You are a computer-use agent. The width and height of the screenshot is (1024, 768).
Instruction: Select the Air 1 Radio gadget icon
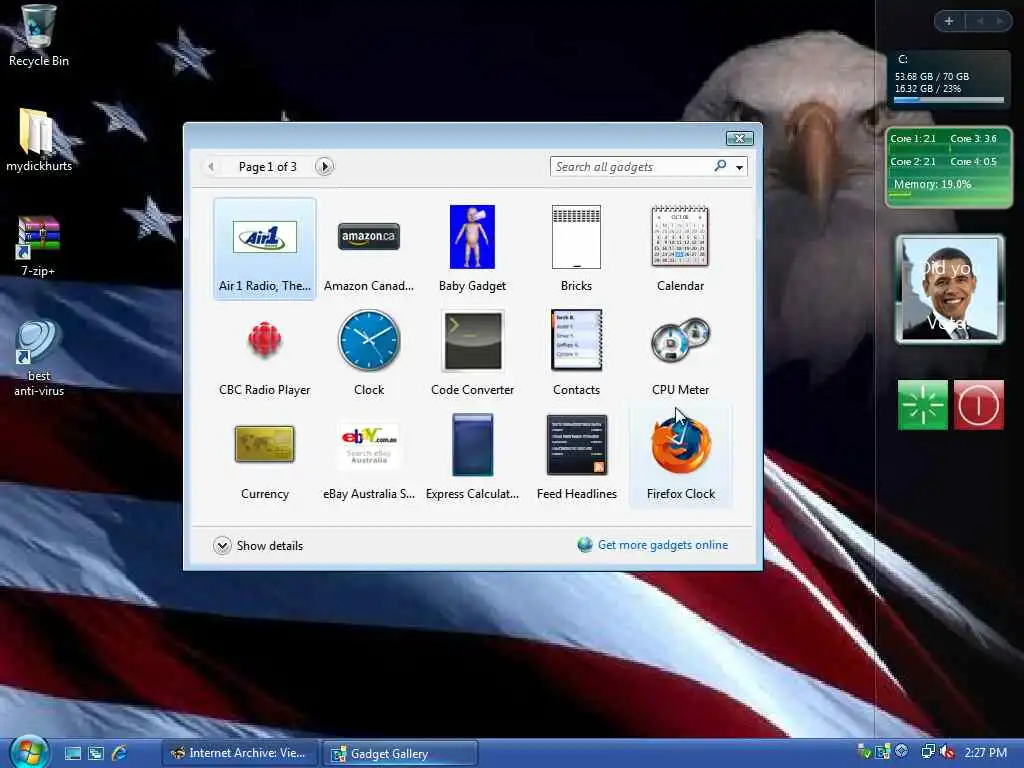(x=264, y=236)
